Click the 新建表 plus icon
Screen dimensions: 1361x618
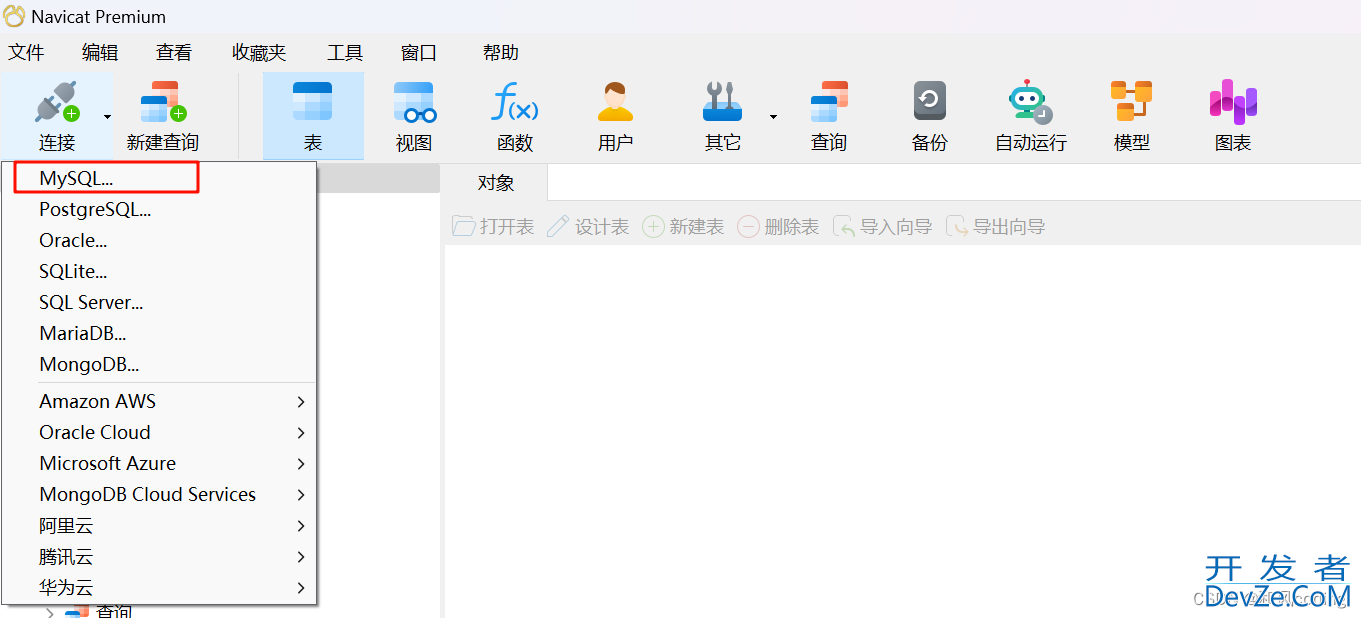pyautogui.click(x=653, y=227)
